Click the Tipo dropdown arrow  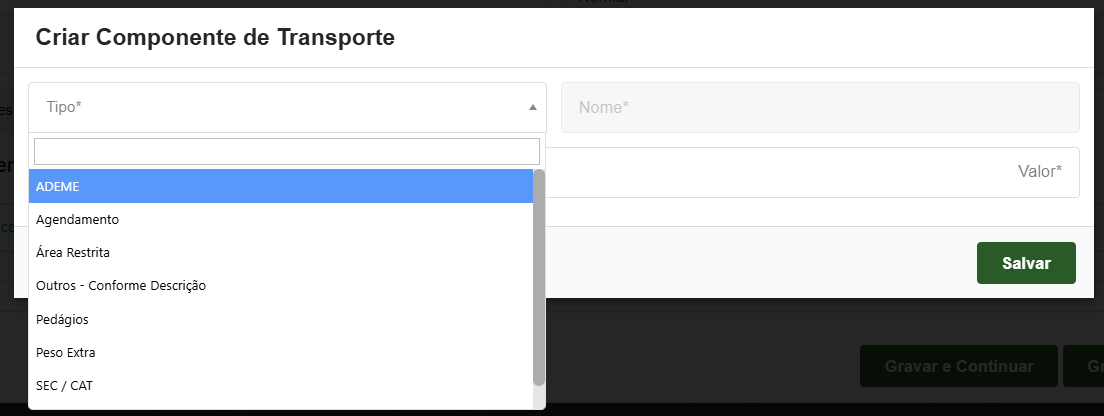pyautogui.click(x=532, y=107)
